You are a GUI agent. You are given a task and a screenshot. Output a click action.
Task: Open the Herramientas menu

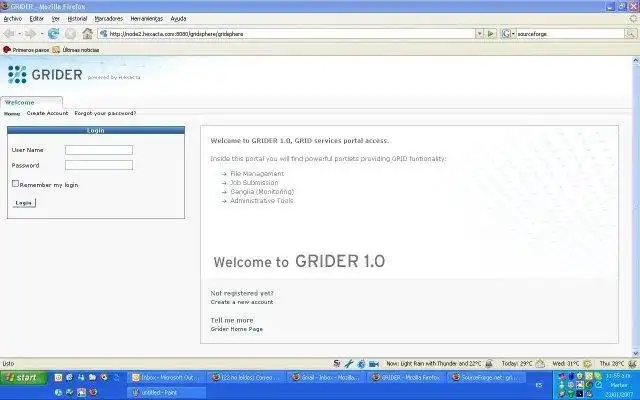click(147, 19)
